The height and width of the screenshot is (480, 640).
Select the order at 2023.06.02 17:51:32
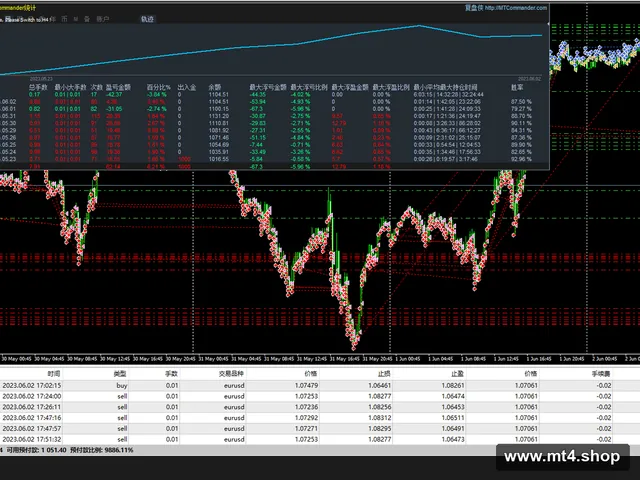320,439
